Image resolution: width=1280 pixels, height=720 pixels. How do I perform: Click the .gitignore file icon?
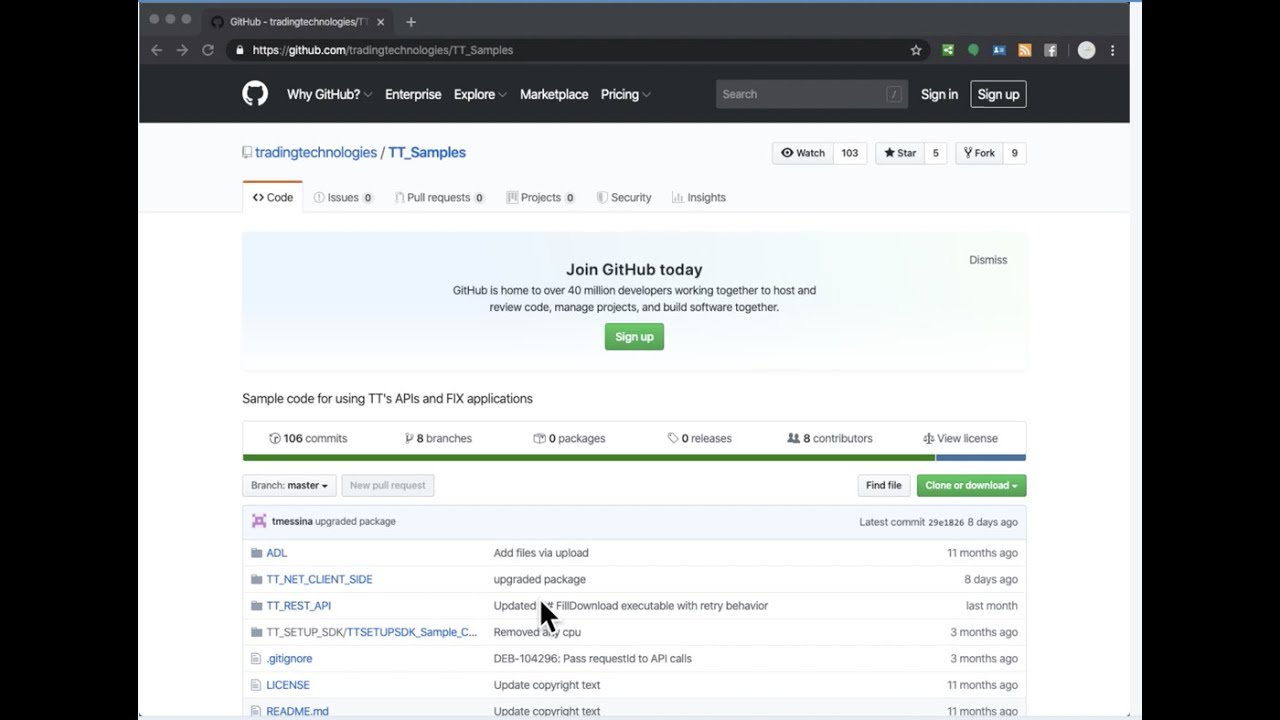point(256,659)
